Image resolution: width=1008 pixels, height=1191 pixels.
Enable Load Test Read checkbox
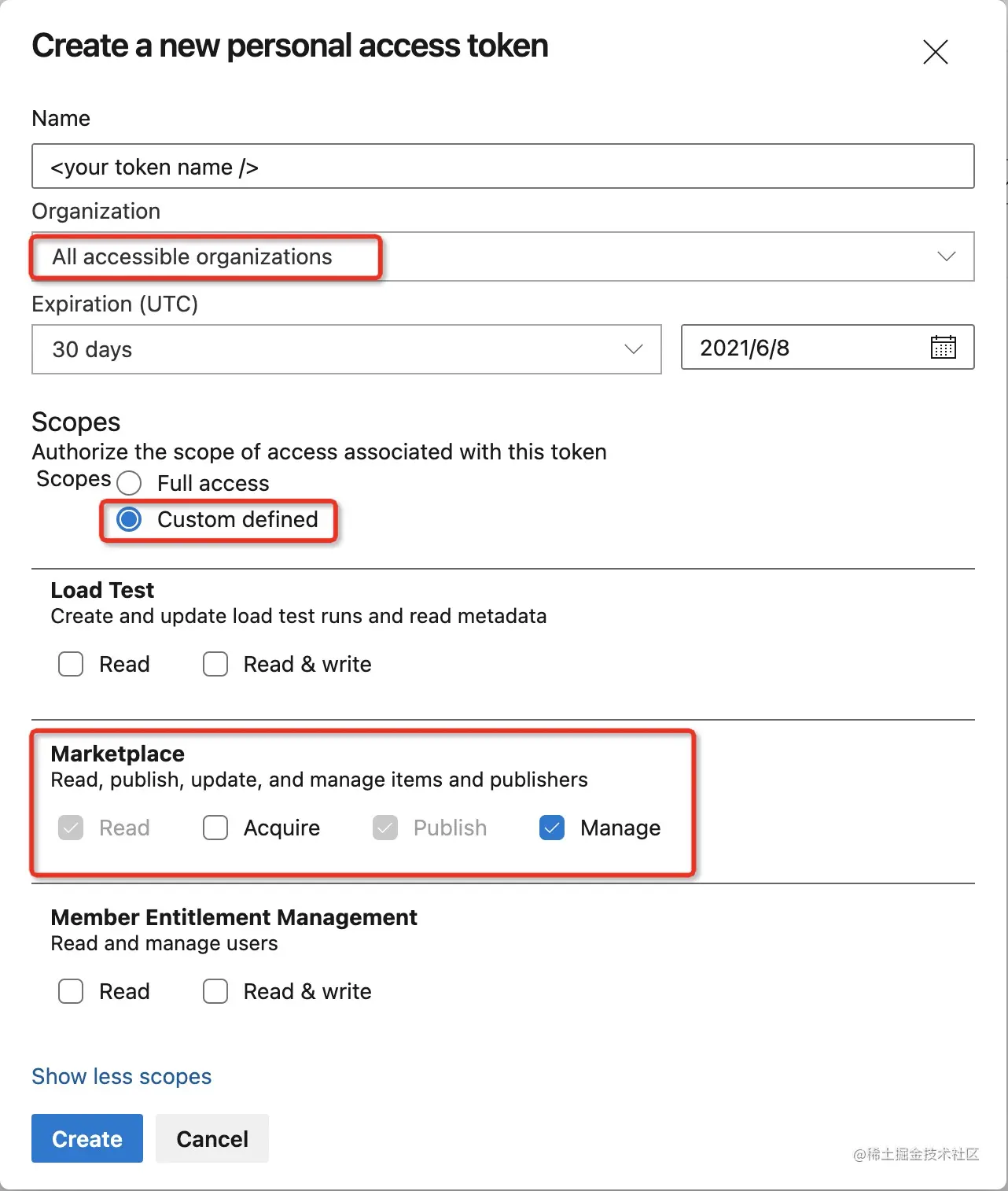point(71,664)
